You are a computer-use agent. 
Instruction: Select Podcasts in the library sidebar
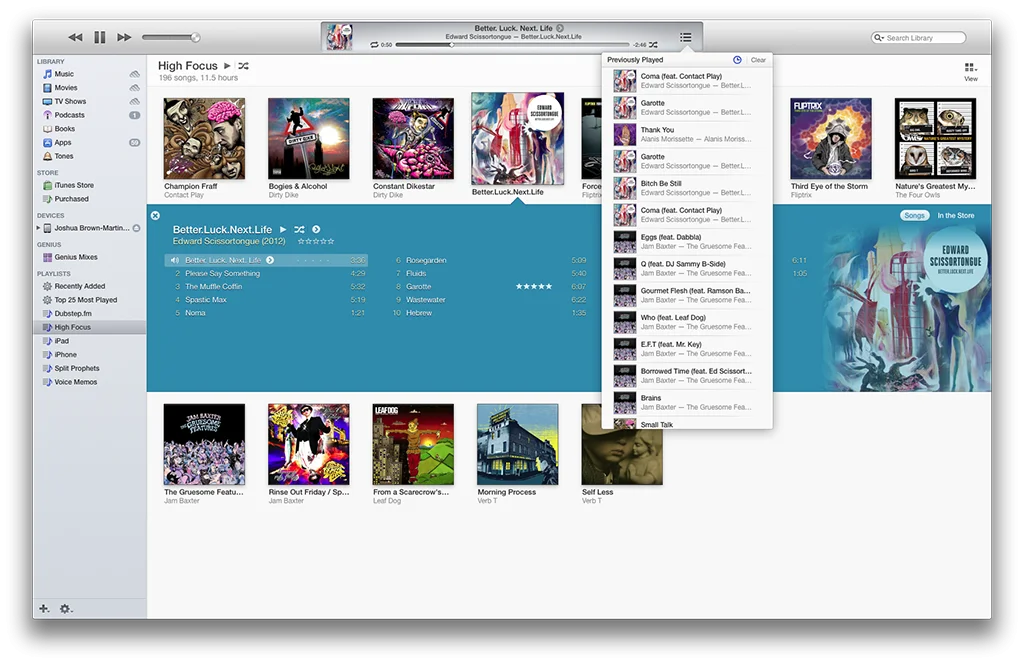[x=69, y=115]
